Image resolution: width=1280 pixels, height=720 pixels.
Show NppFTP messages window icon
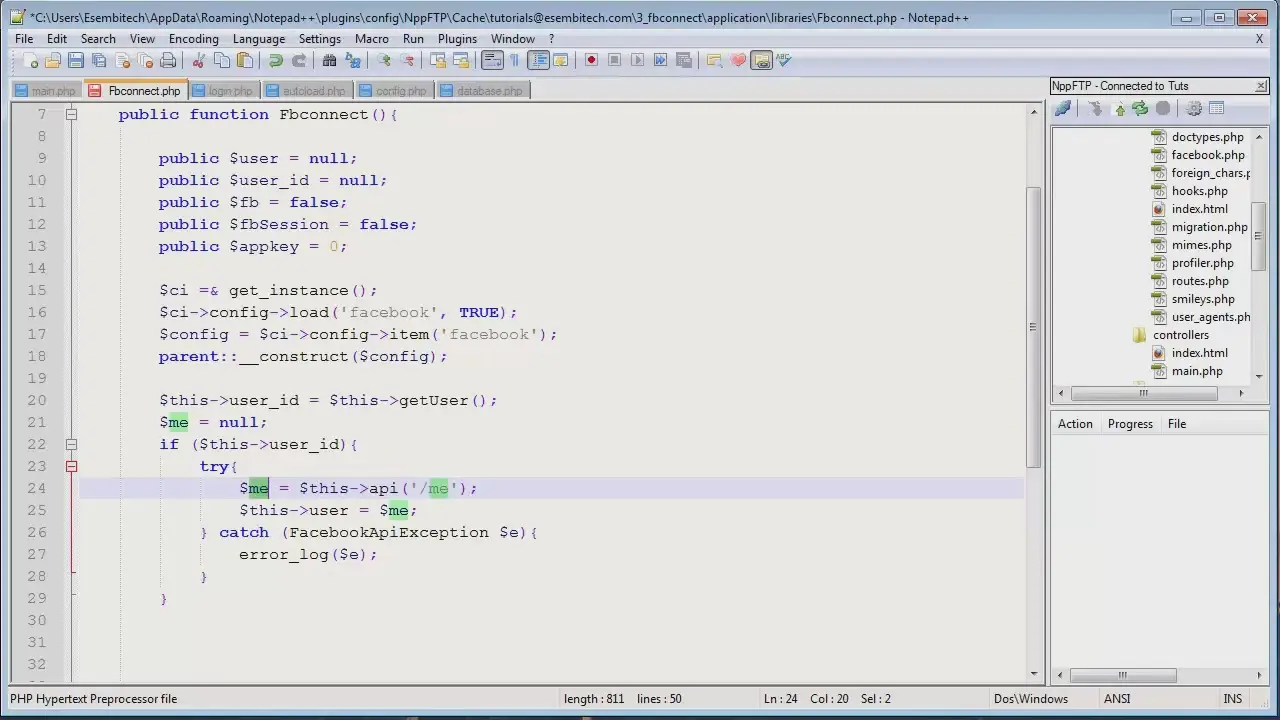(1216, 109)
